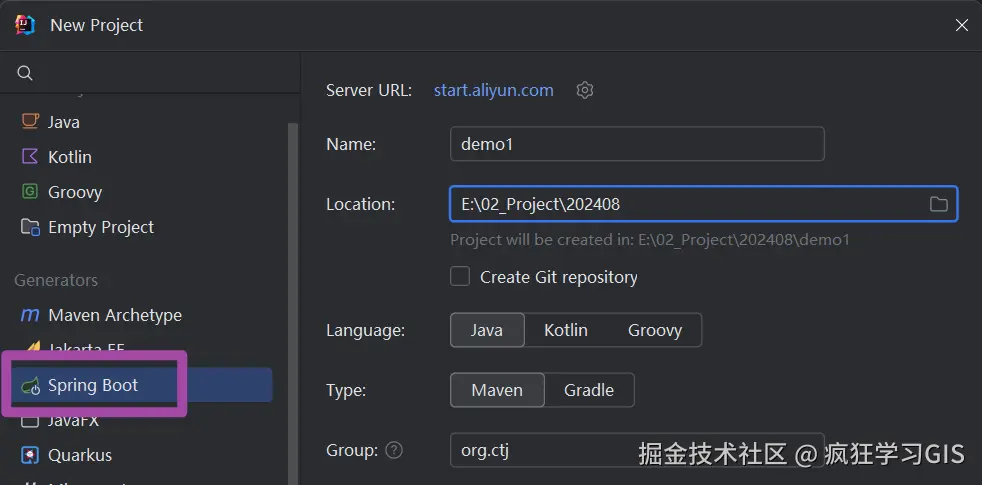The image size is (982, 485).
Task: Choose Maven build type
Action: 497,390
